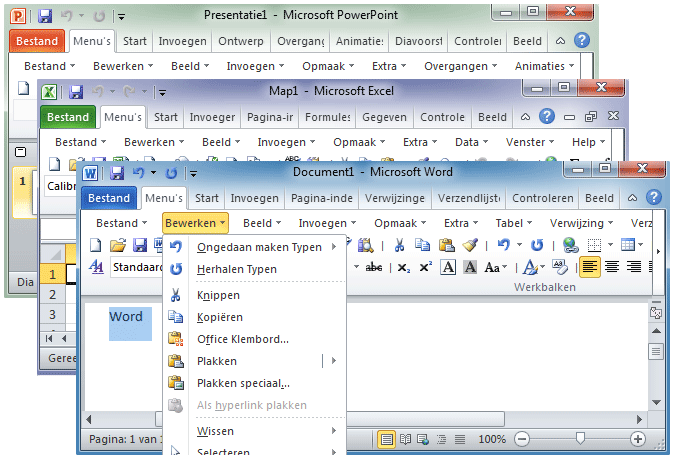Click the Paste clipboard icon in Word toolbar

coord(446,245)
